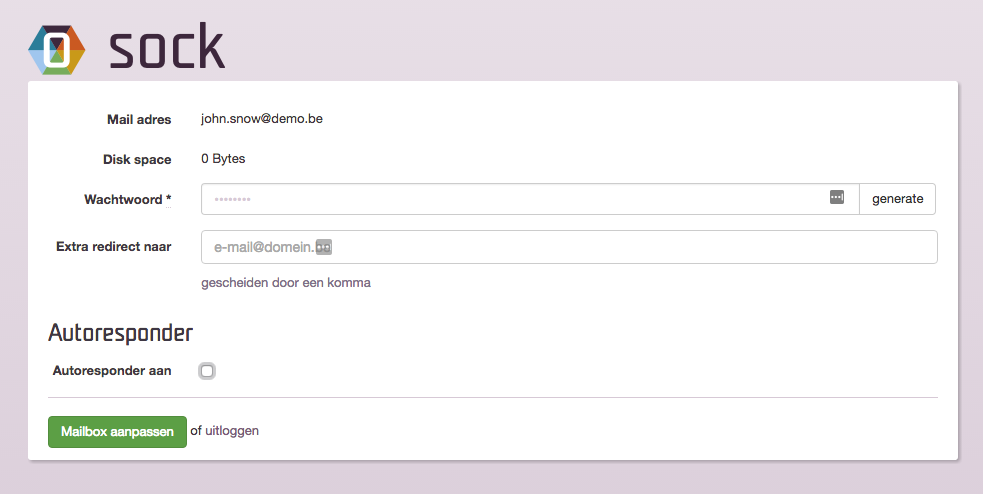Click the key icon inside the redirect field

tap(323, 247)
